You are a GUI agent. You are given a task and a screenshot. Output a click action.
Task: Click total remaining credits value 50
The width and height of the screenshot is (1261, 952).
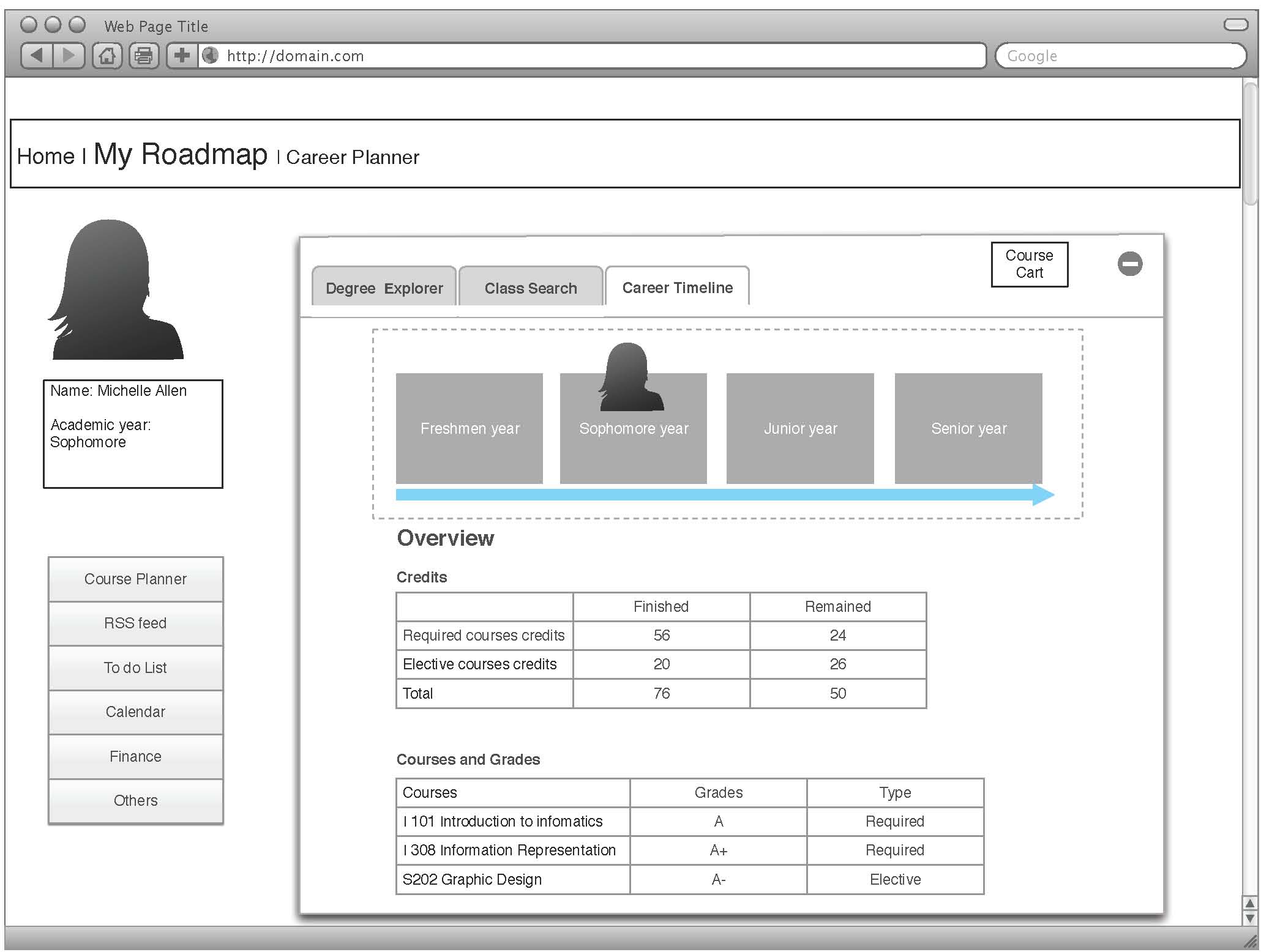click(838, 693)
